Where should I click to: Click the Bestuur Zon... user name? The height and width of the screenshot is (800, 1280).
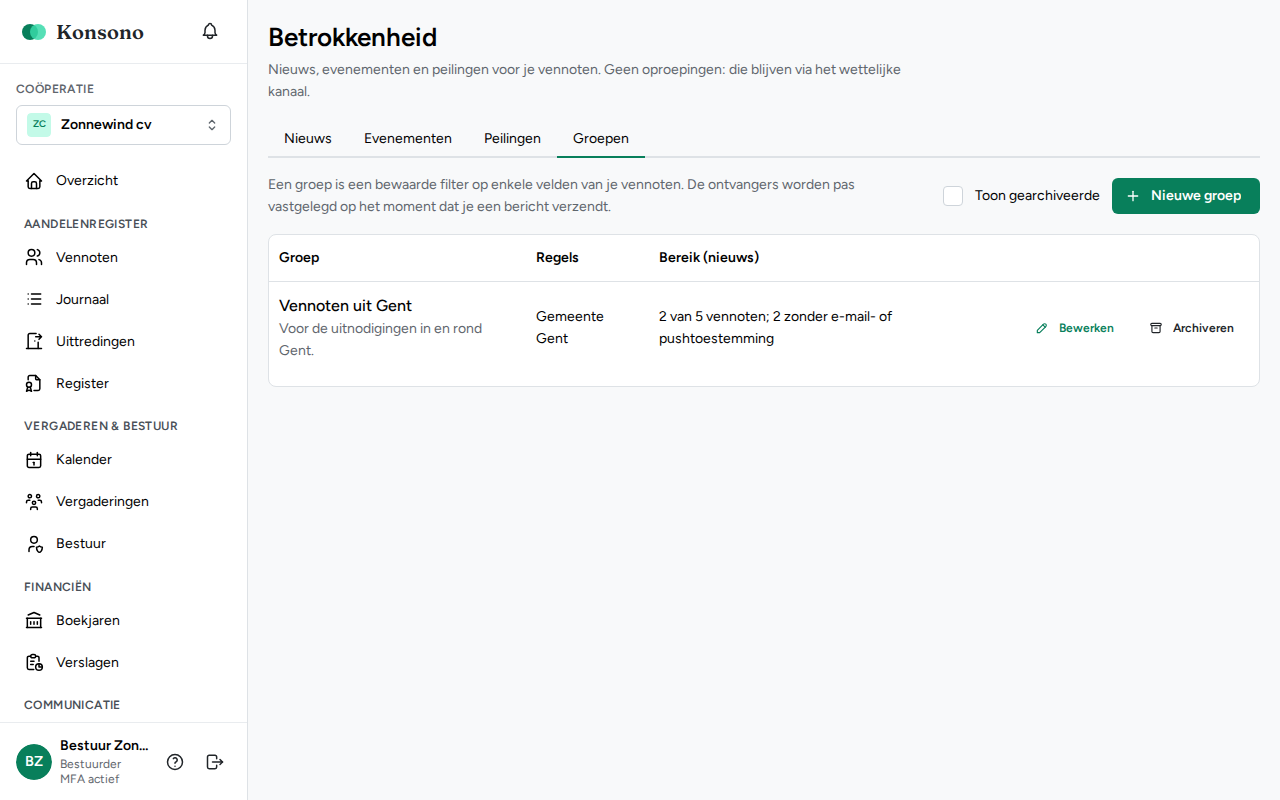point(104,746)
